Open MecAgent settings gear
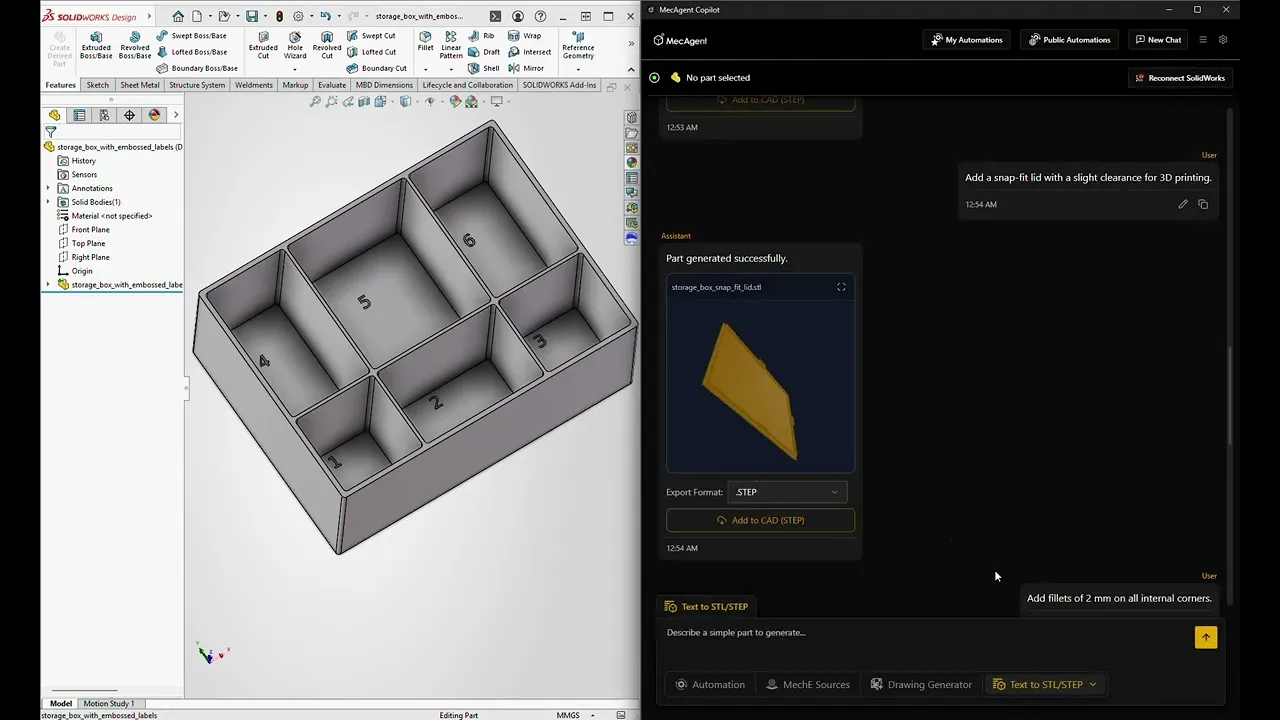The width and height of the screenshot is (1280, 720). click(x=1222, y=40)
